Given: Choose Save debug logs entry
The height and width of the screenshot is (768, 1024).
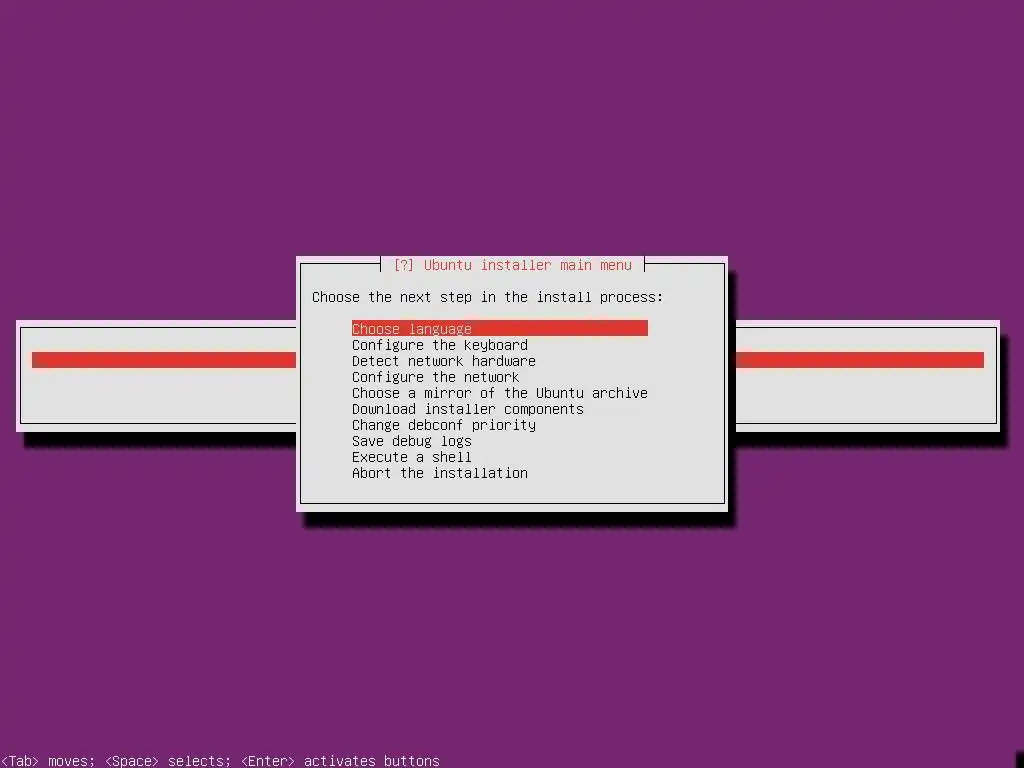Looking at the screenshot, I should coord(411,441).
